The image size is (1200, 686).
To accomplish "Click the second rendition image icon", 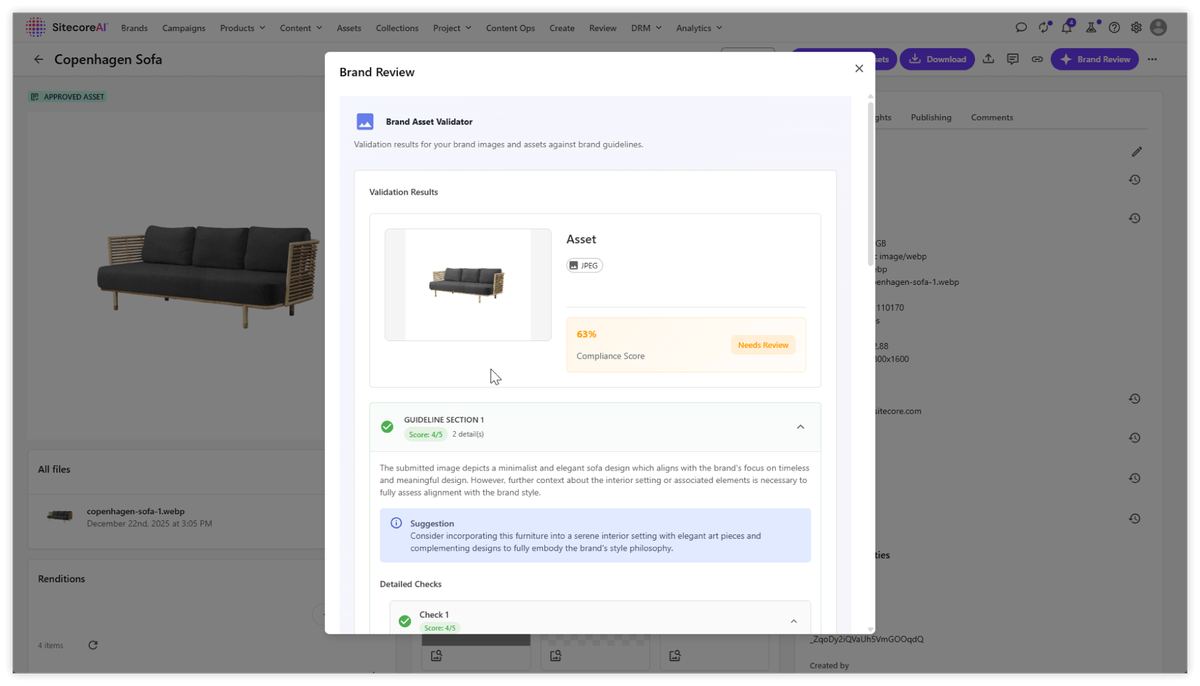I will (x=555, y=656).
